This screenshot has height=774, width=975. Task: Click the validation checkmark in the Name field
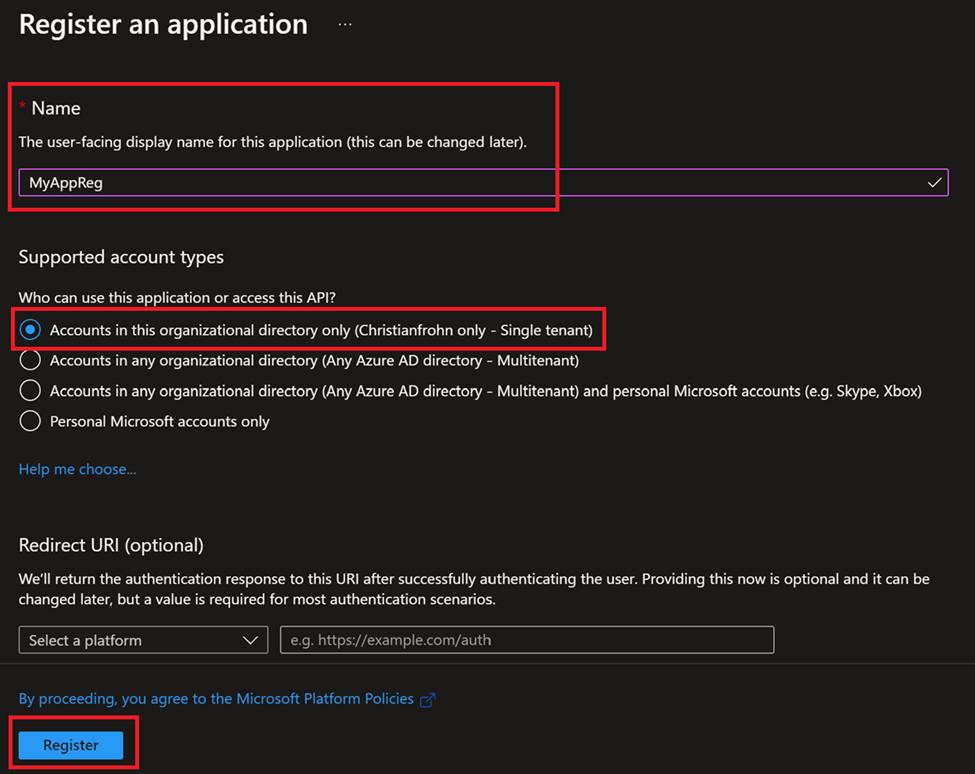[x=934, y=182]
